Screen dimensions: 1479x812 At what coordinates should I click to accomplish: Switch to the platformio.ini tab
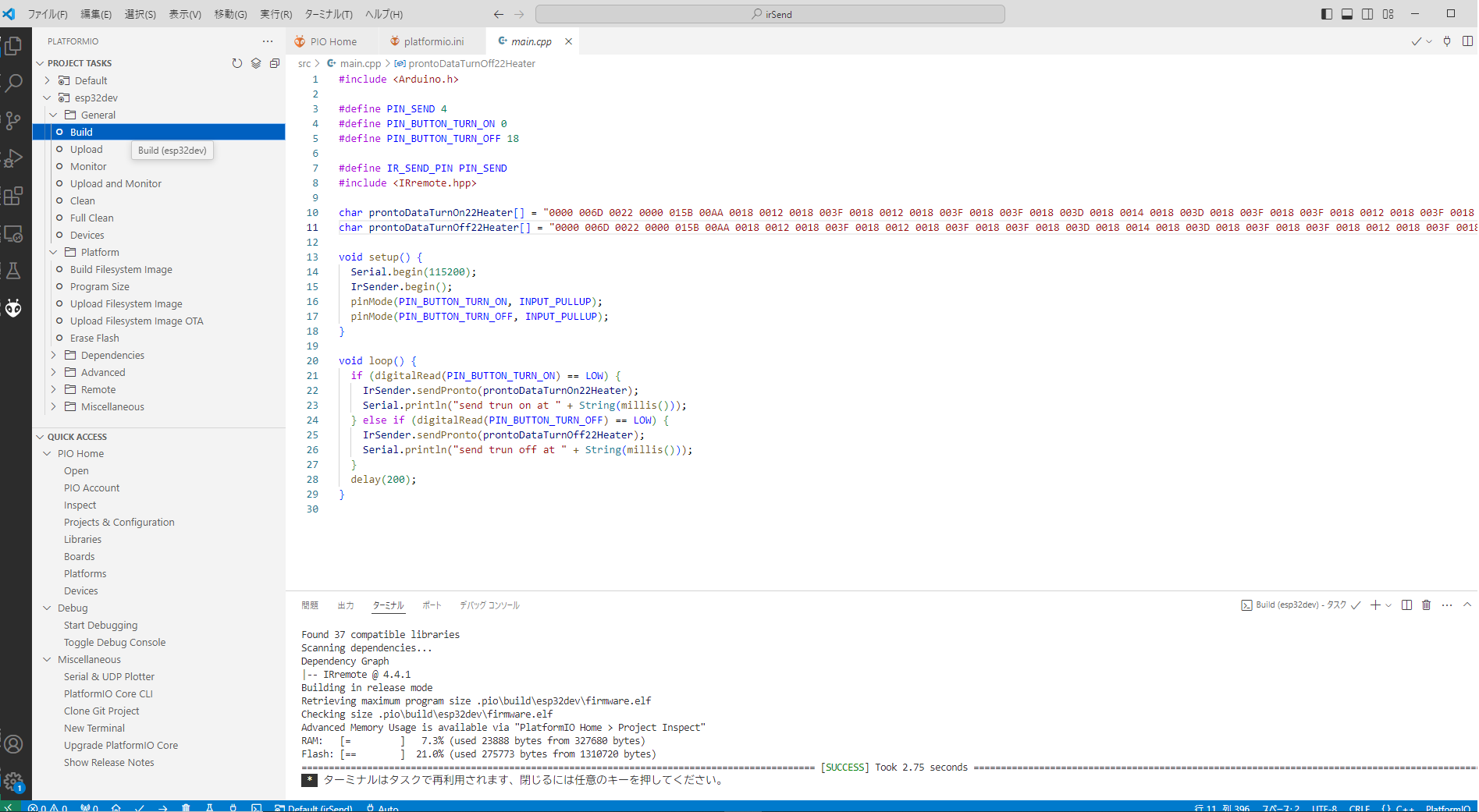coord(433,41)
